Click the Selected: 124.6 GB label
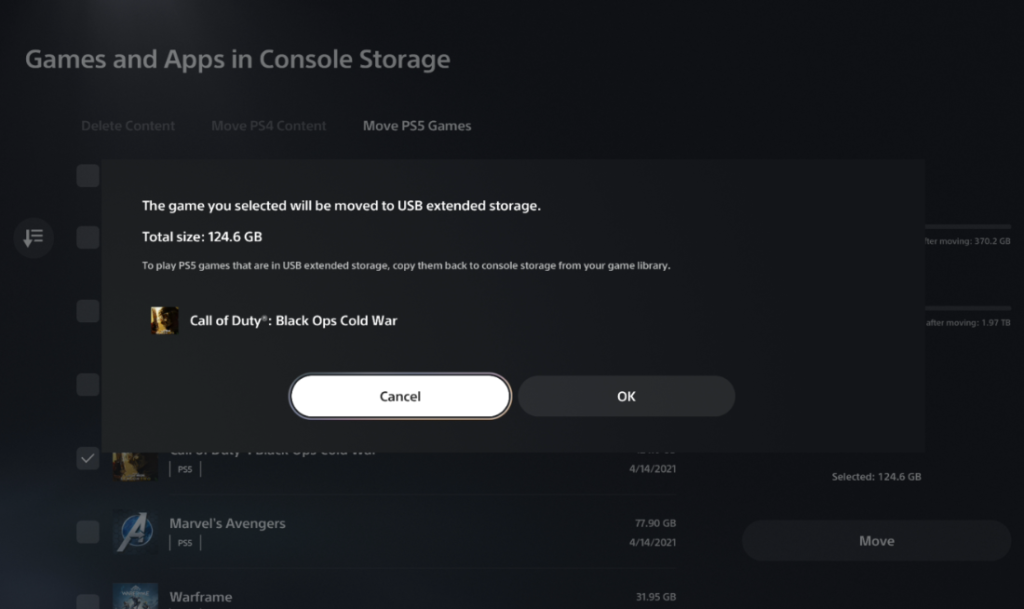This screenshot has height=609, width=1024. (876, 476)
